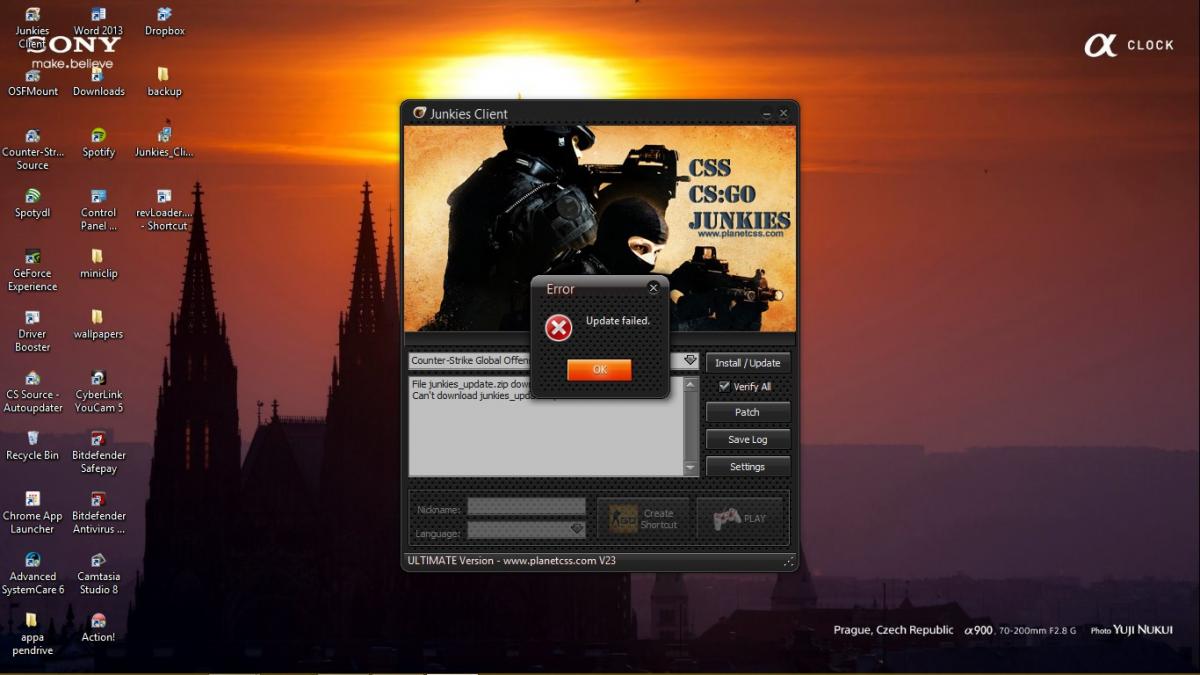Click the "Update failed." error message

[618, 321]
